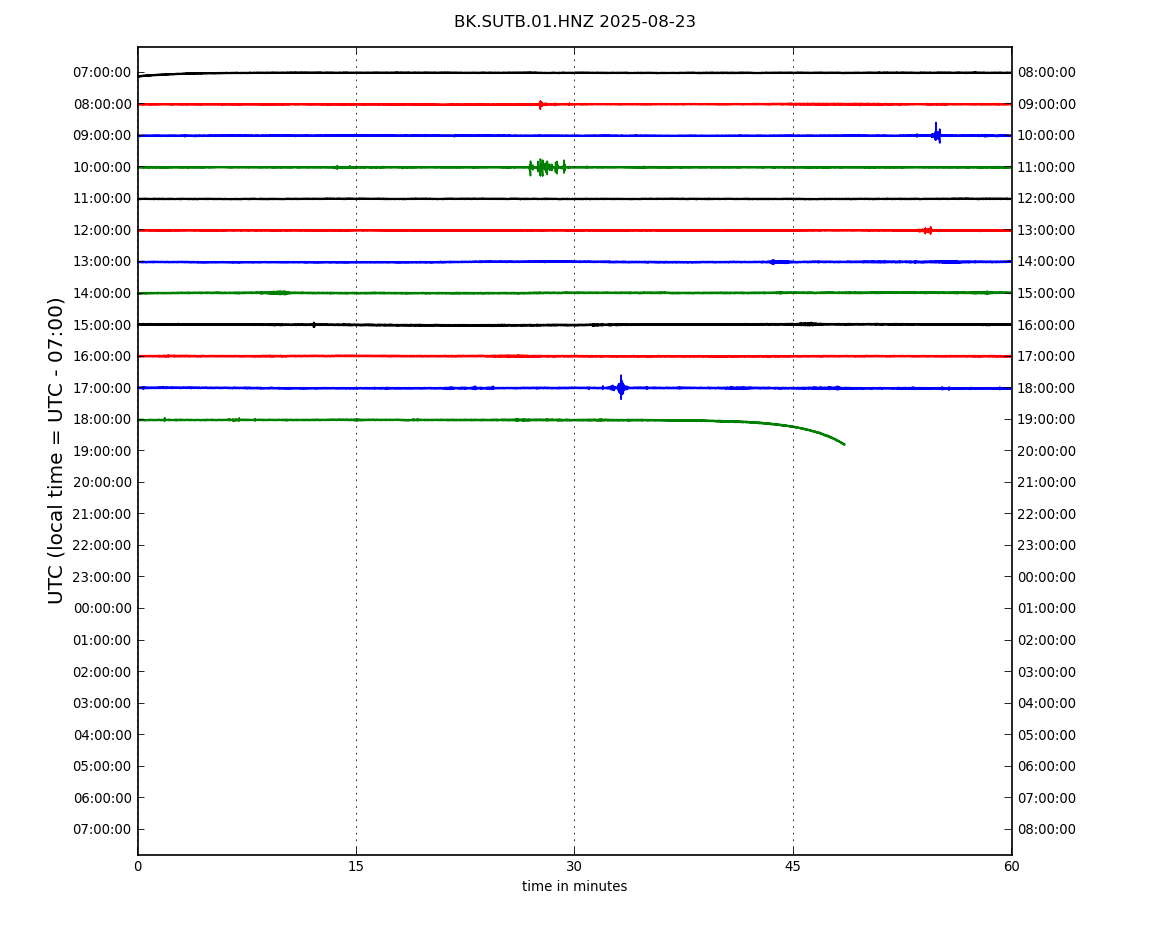This screenshot has width=1150, height=950.
Task: Click the red event near the end of the 12:00:00 trace
Action: pos(926,230)
